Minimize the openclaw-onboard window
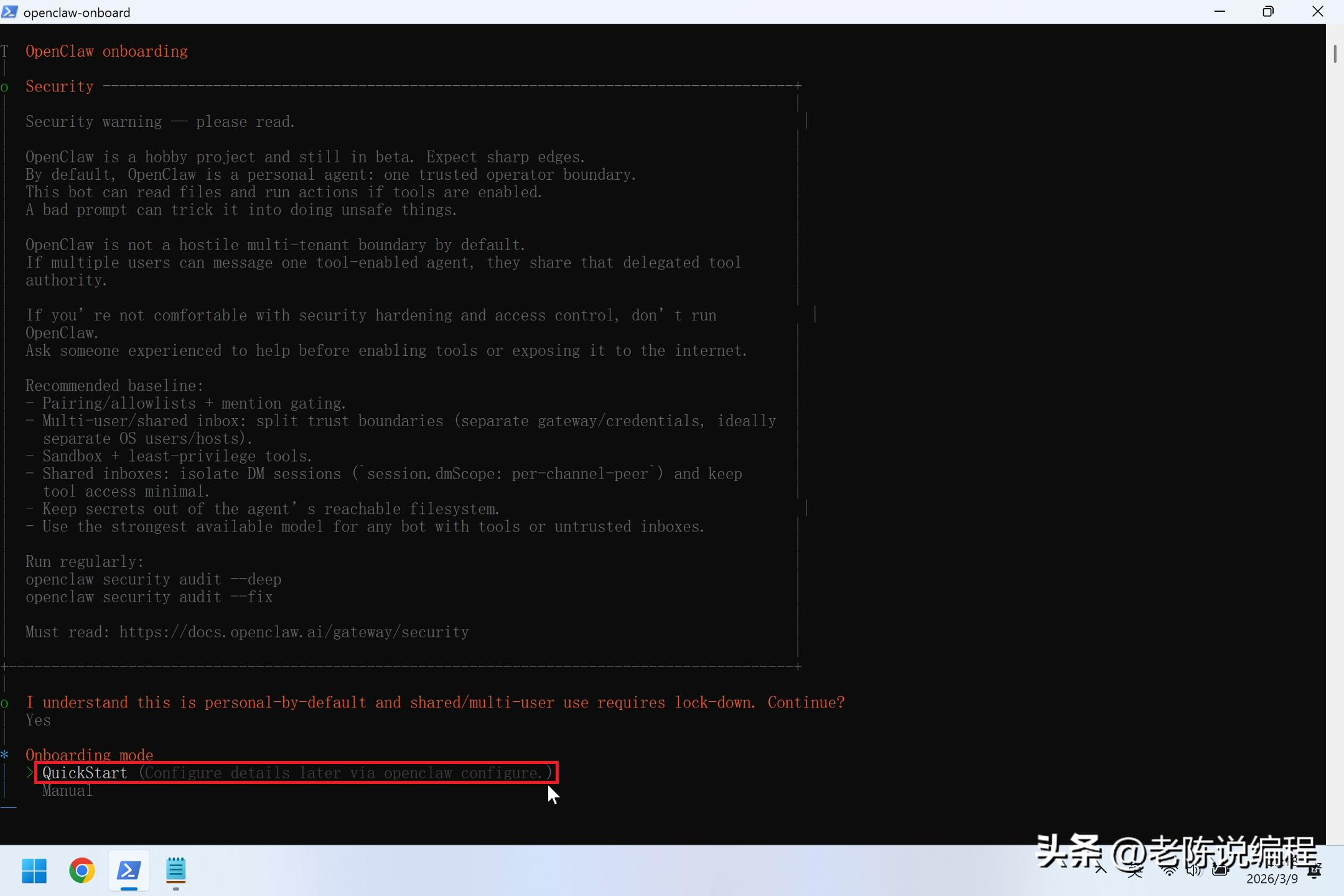 pyautogui.click(x=1220, y=12)
